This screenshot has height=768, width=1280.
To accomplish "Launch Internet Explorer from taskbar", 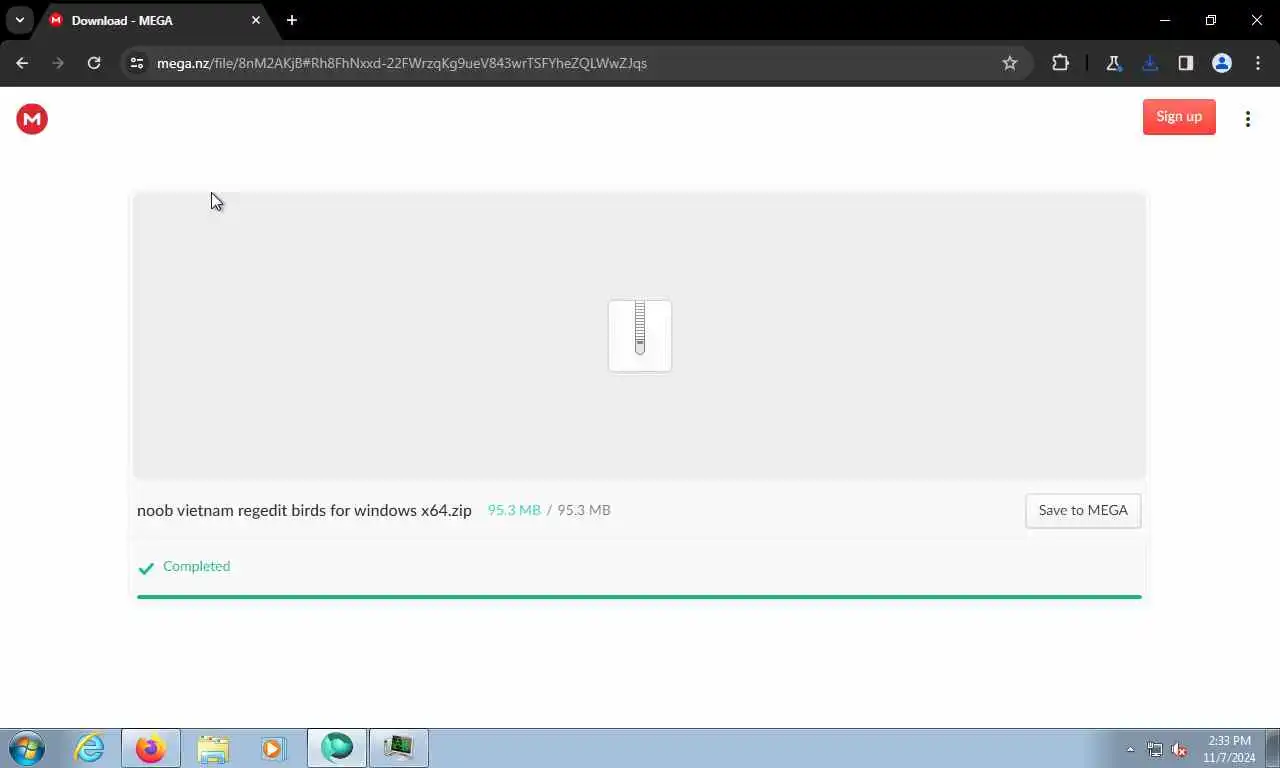I will 89,748.
